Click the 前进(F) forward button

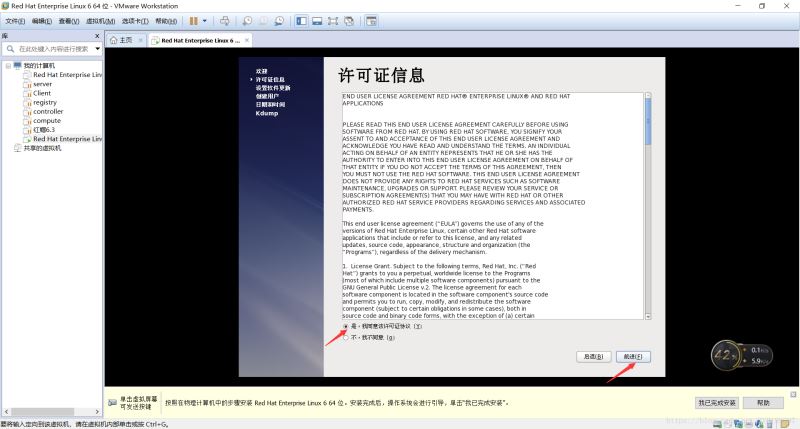634,357
